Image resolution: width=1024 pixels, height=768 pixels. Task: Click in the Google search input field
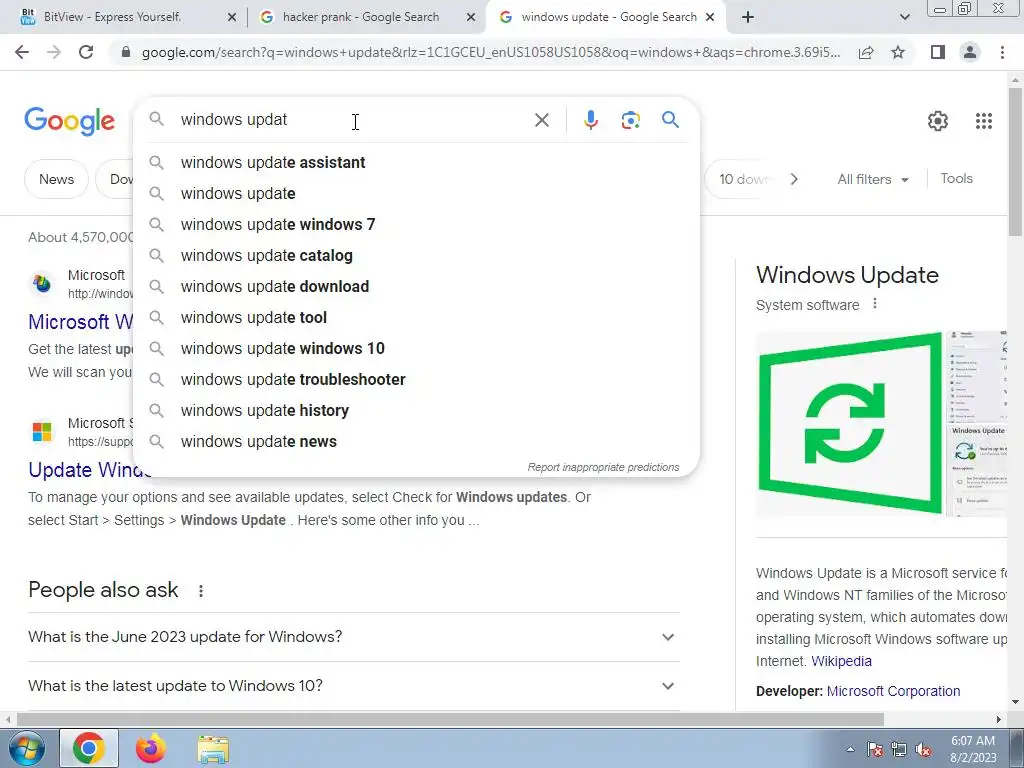click(x=353, y=120)
